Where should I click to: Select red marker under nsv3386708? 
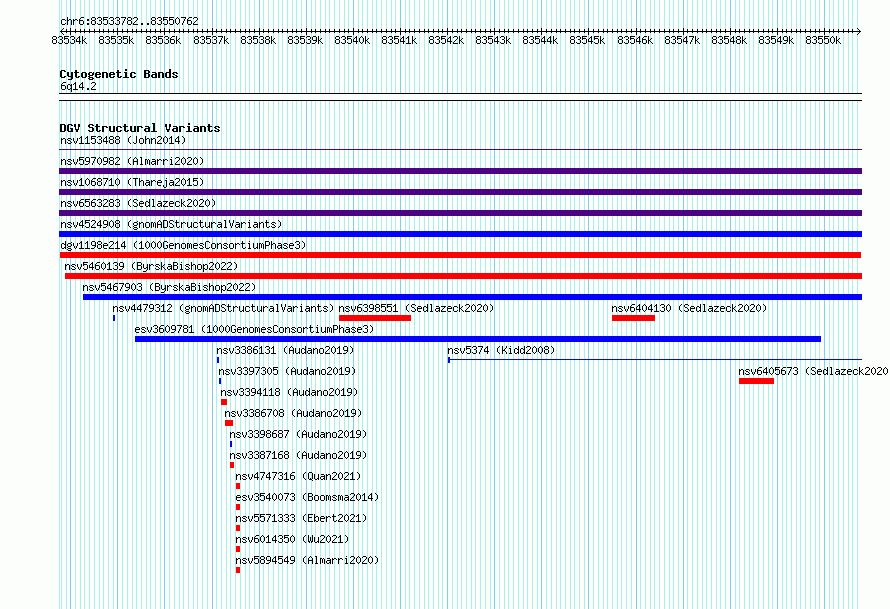click(x=229, y=423)
